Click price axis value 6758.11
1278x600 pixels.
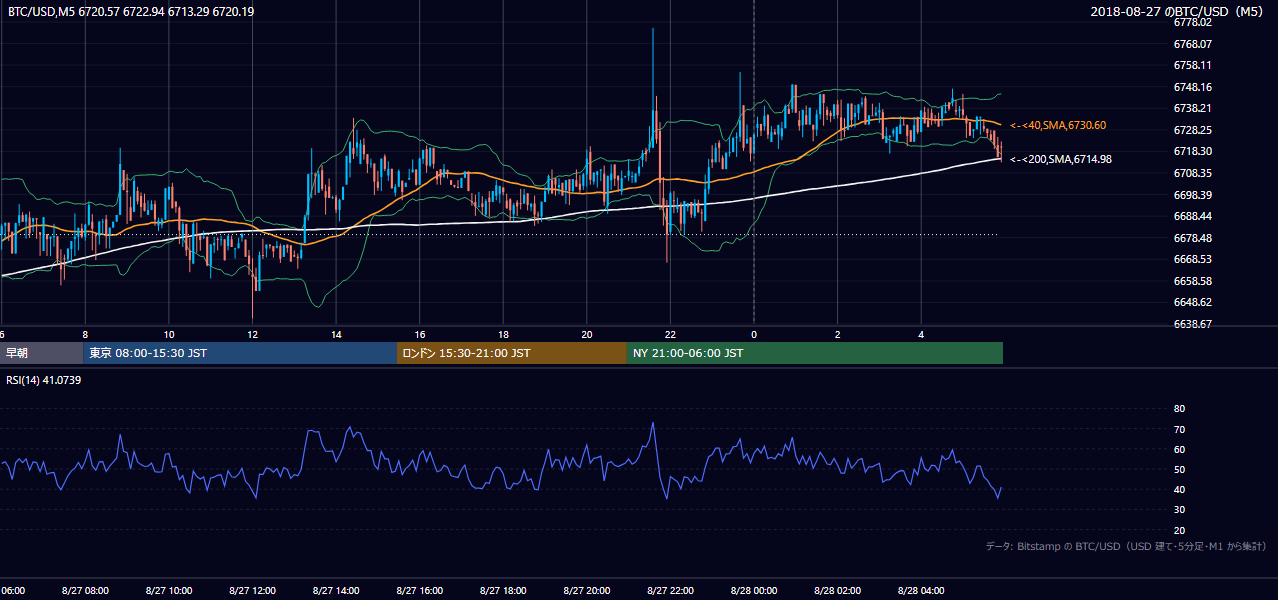pyautogui.click(x=1192, y=65)
